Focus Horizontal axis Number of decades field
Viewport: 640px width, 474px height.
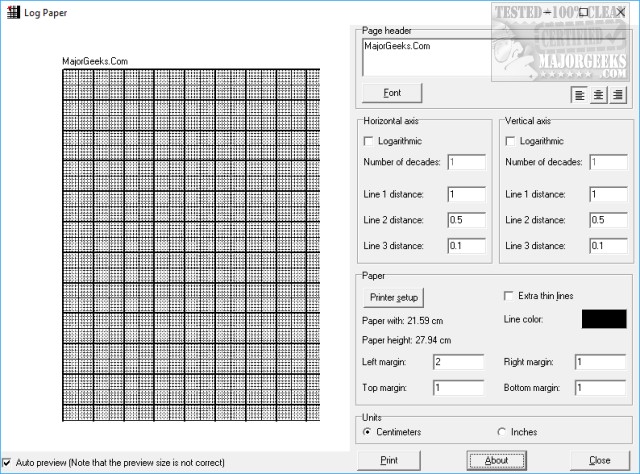(x=467, y=162)
